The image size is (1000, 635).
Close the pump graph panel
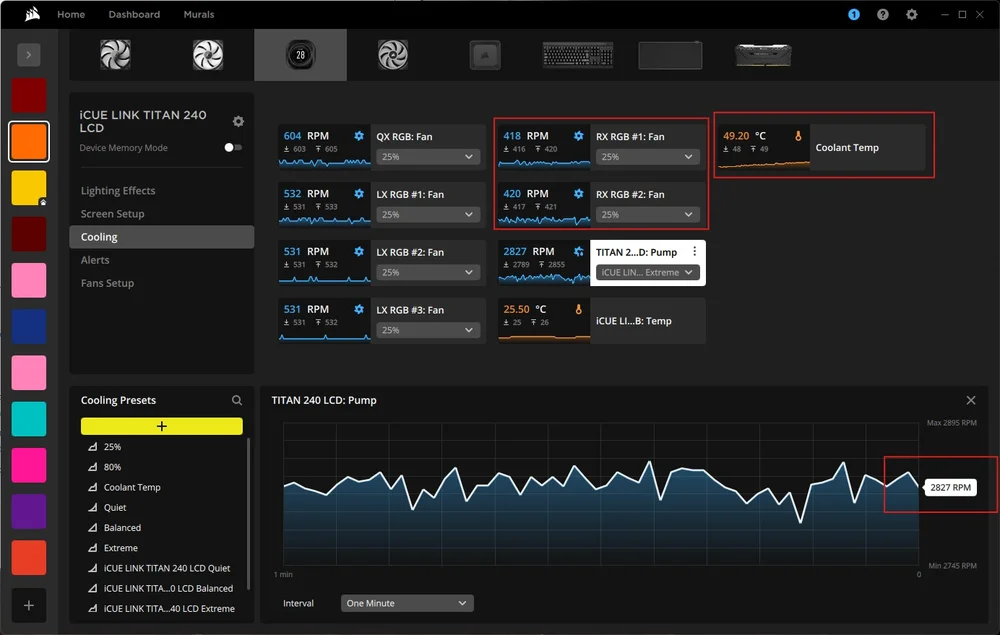(971, 400)
